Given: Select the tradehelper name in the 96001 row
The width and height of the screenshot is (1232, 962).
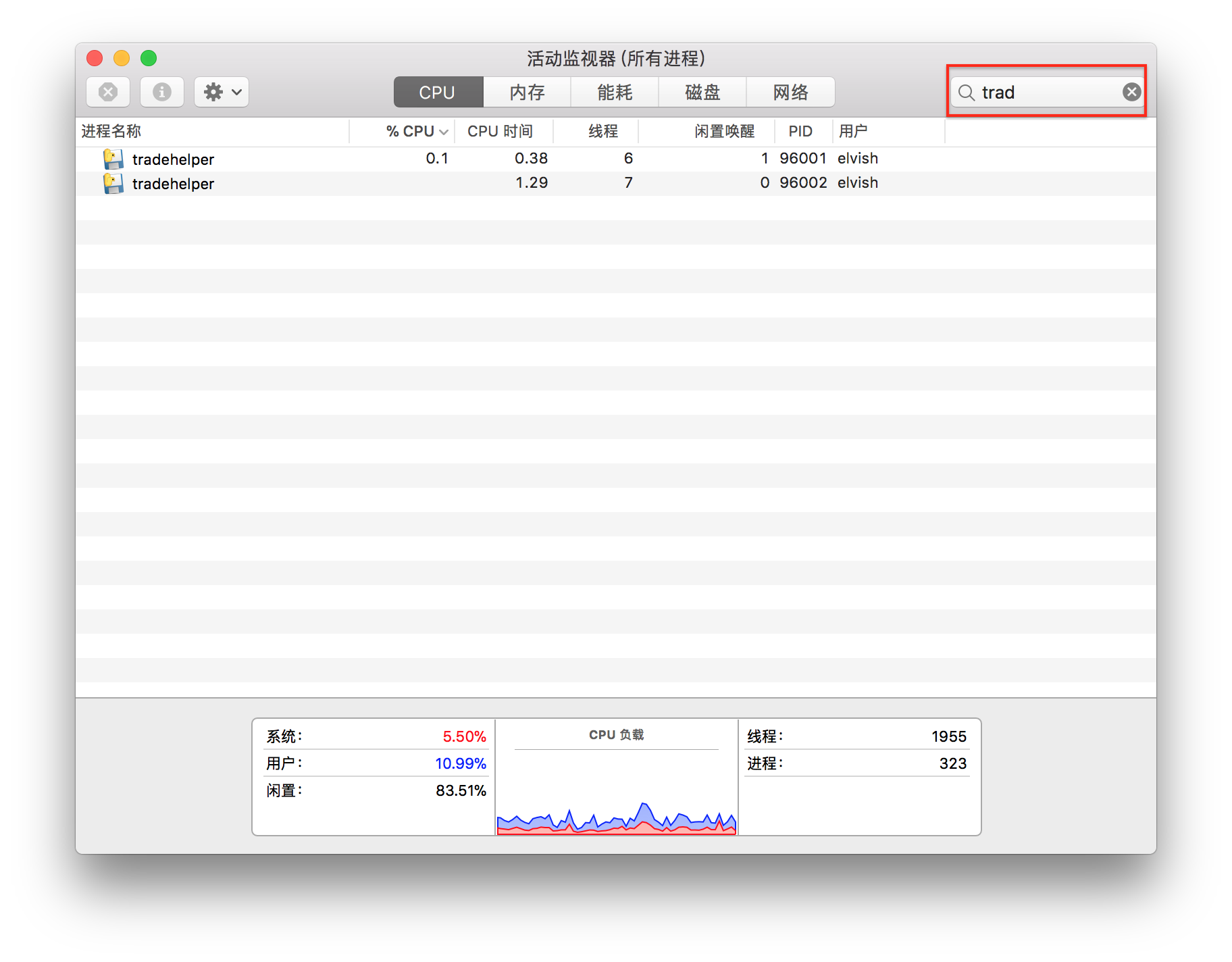Looking at the screenshot, I should (173, 159).
